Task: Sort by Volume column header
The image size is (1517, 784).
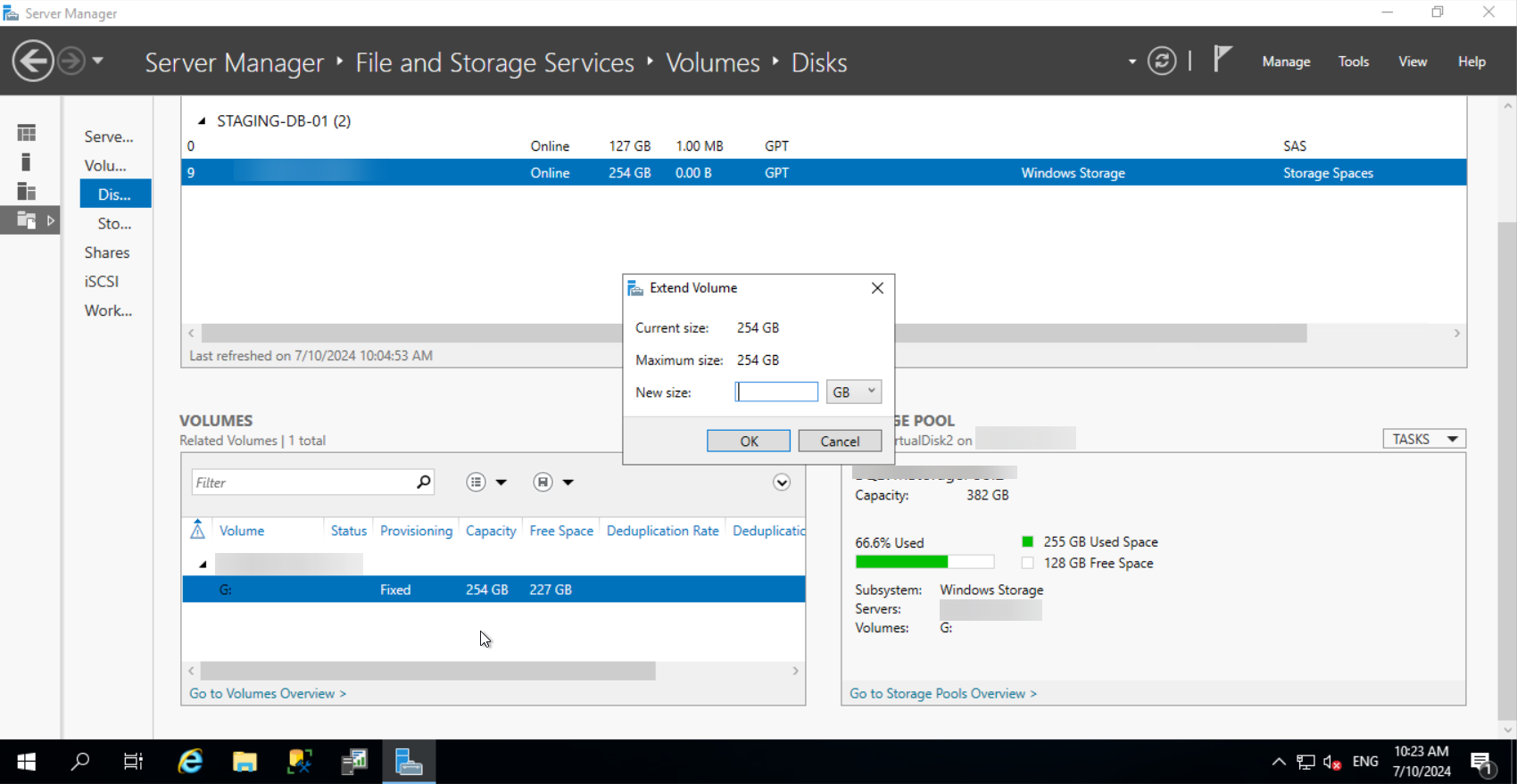Action: [x=242, y=531]
